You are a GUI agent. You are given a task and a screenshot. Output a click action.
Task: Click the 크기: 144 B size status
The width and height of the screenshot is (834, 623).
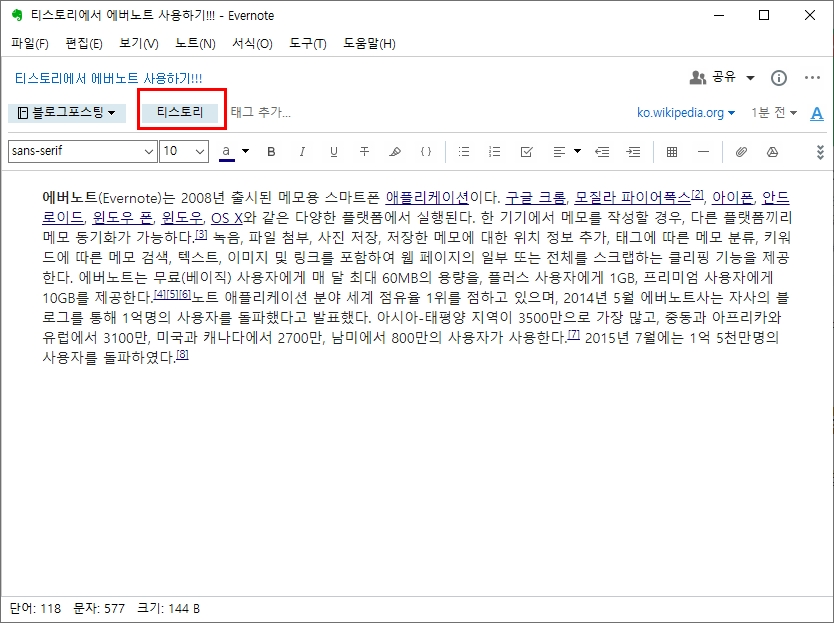point(169,608)
